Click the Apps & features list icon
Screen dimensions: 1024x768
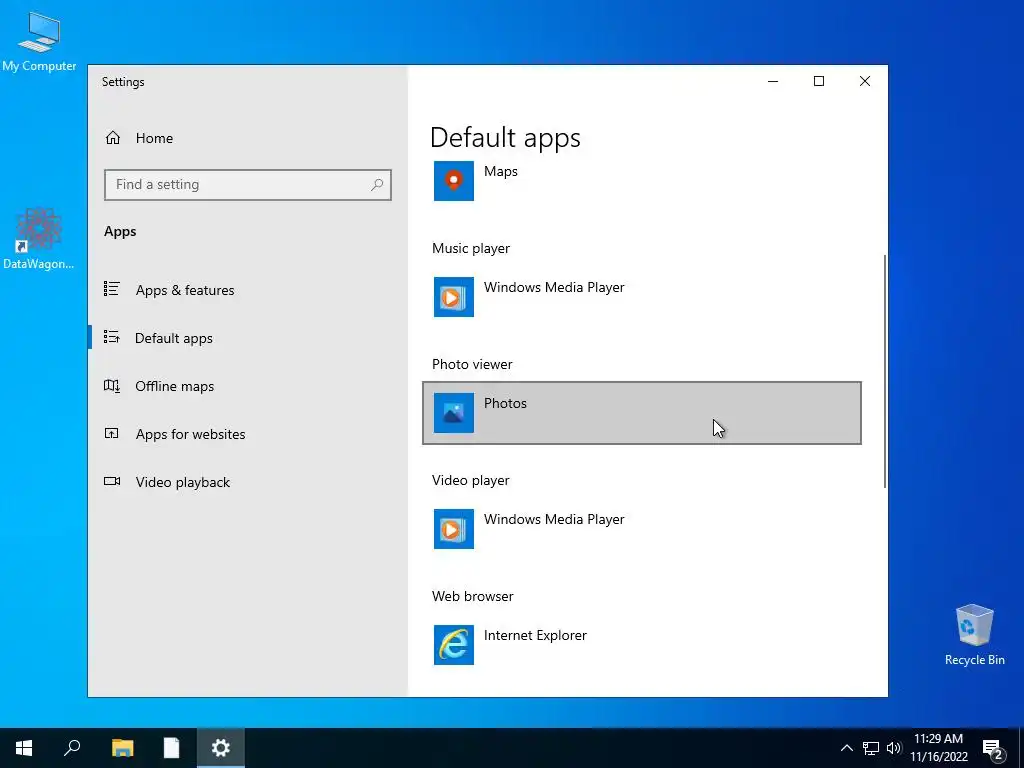(x=112, y=289)
